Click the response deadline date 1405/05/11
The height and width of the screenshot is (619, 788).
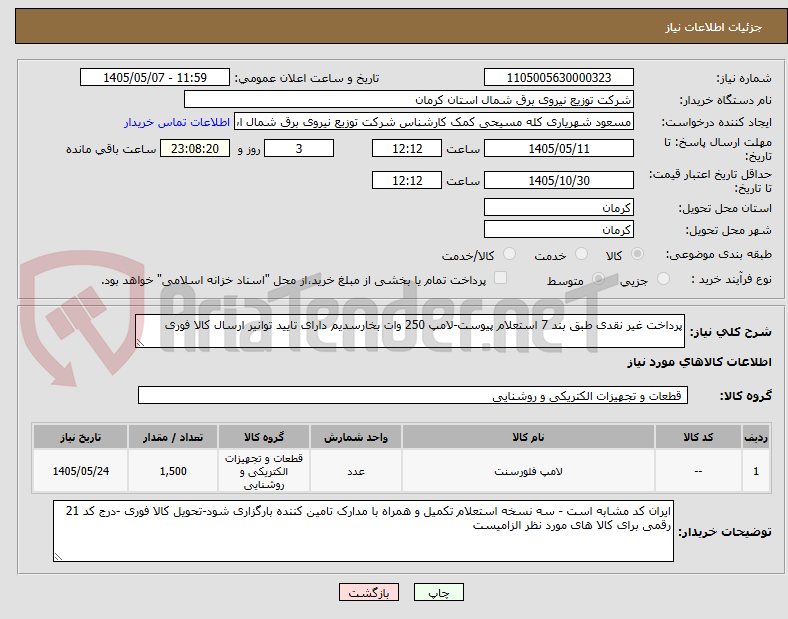pyautogui.click(x=558, y=148)
